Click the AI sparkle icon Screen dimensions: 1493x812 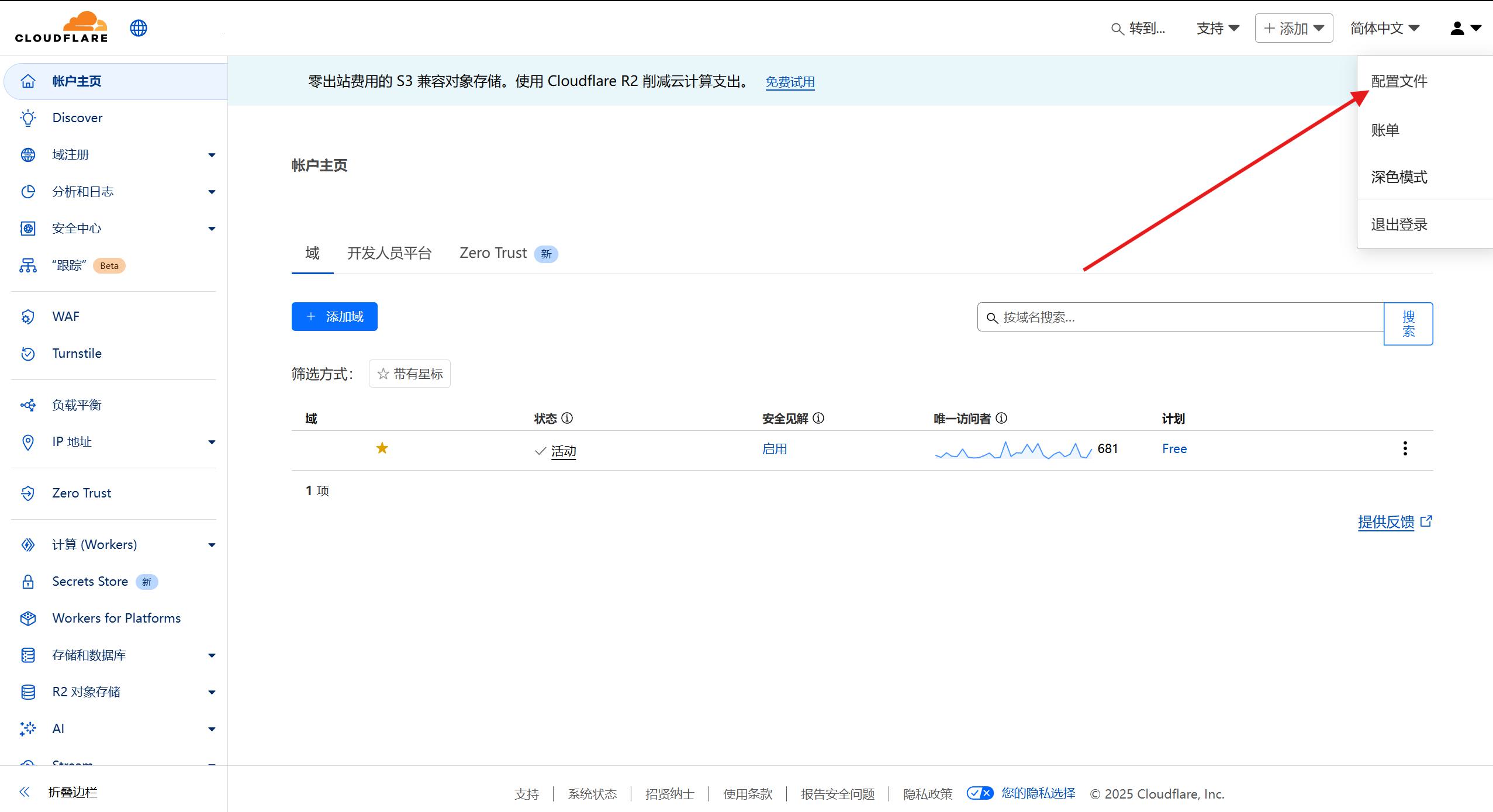[x=28, y=729]
